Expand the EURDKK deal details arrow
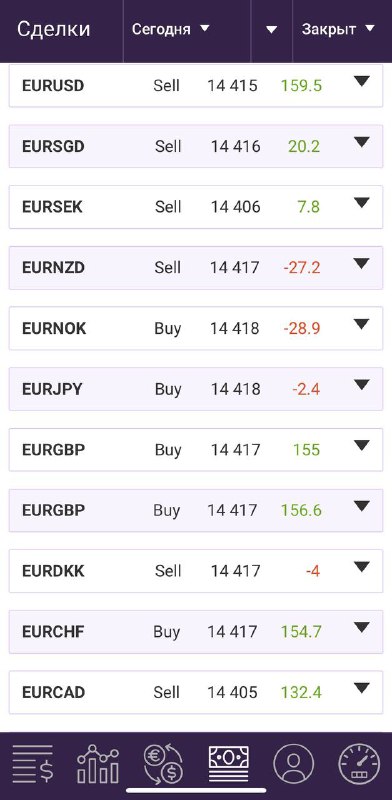 point(361,567)
